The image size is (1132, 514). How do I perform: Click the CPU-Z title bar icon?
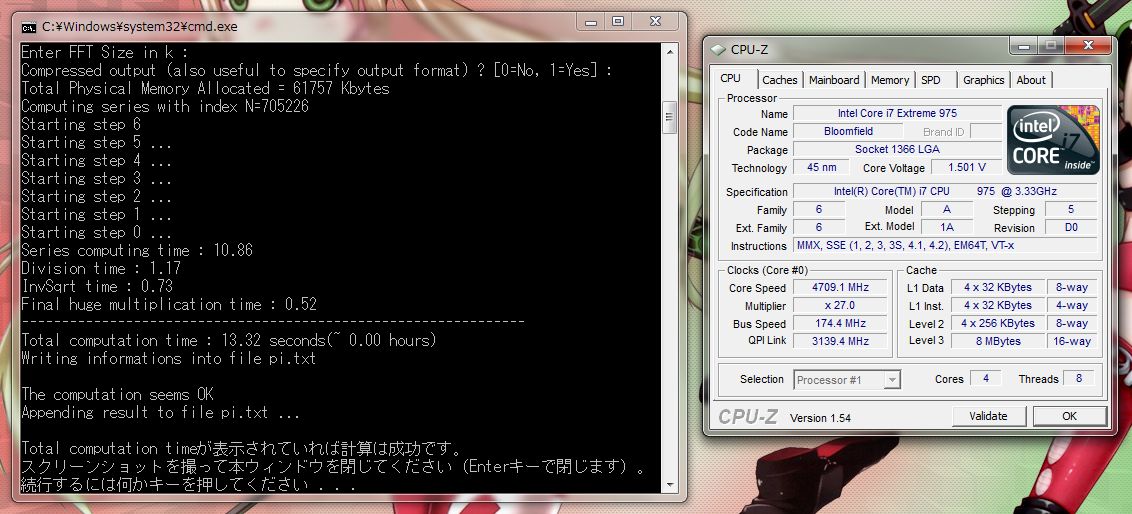coord(718,49)
